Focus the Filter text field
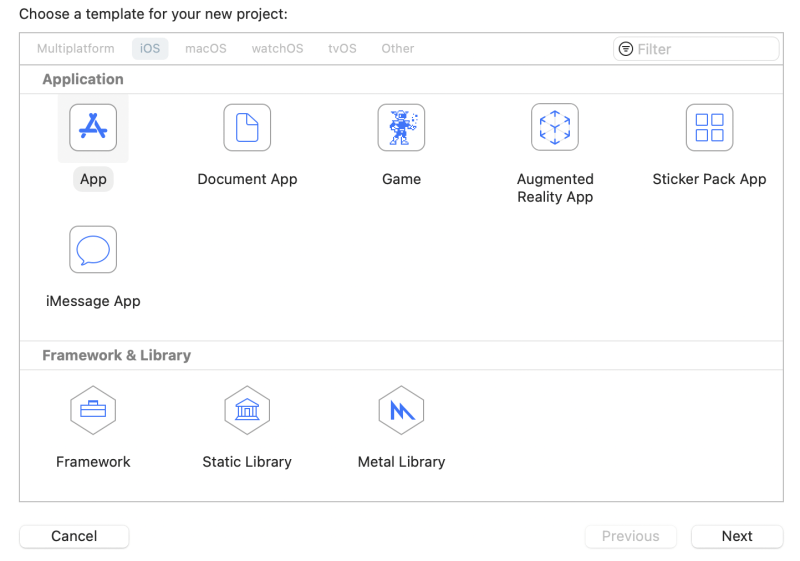Image resolution: width=800 pixels, height=561 pixels. (696, 49)
